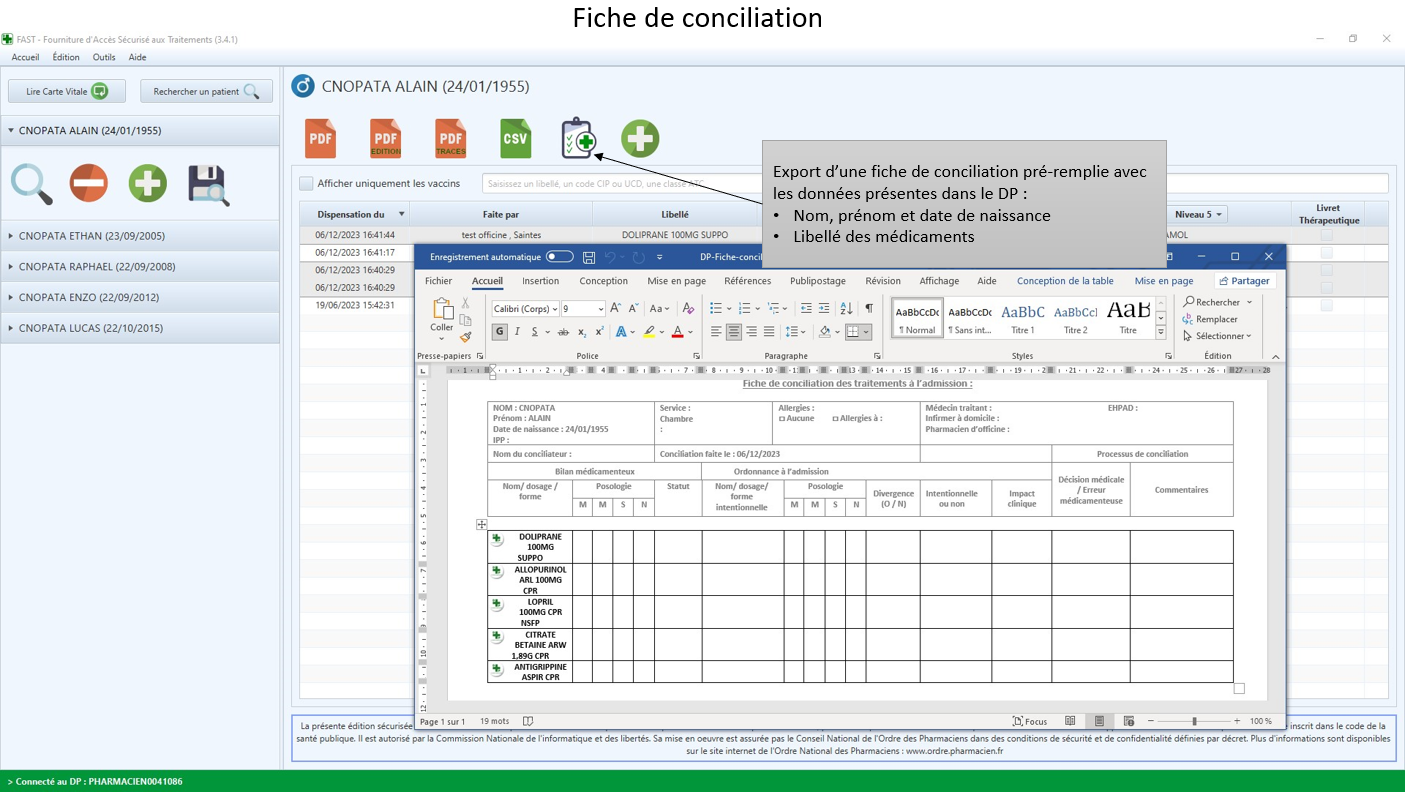Export the dispensation list as CSV
Screen dimensions: 1405x792
pos(515,138)
